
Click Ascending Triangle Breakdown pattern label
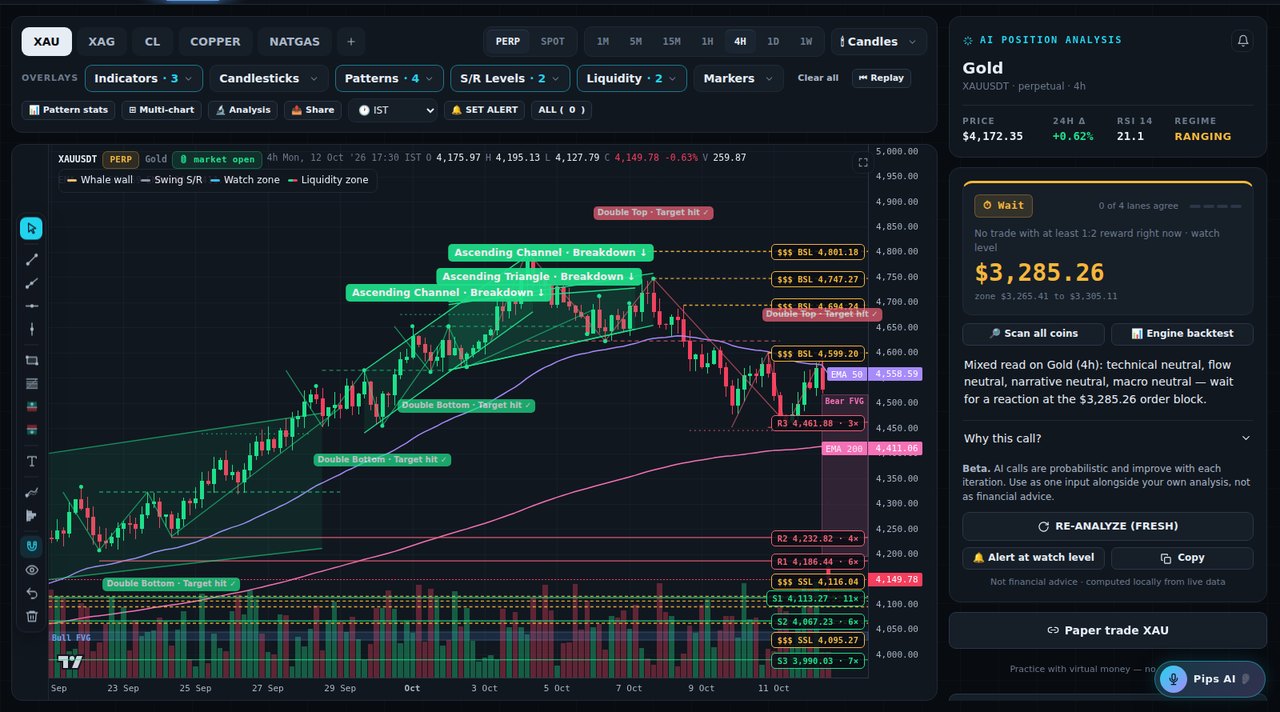pos(539,277)
